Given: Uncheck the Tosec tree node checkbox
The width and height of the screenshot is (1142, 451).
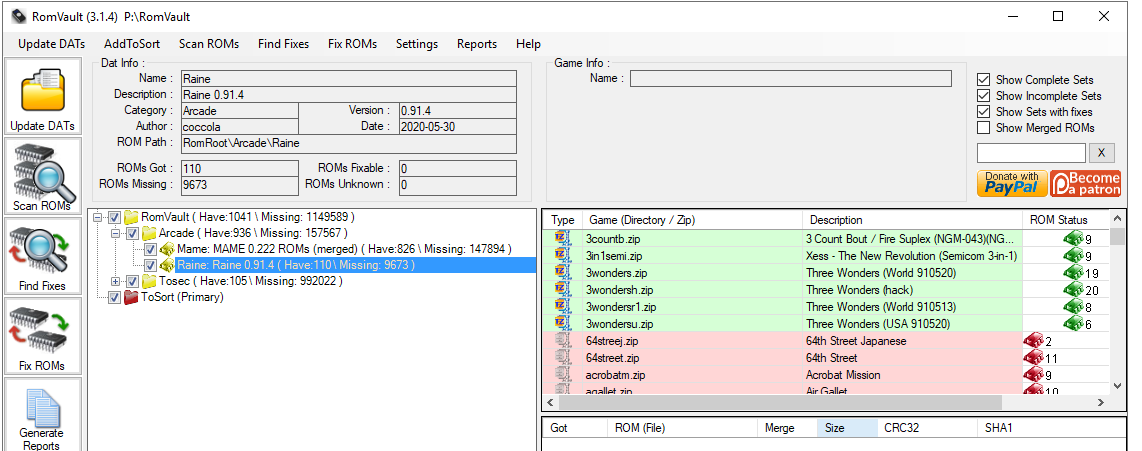Looking at the screenshot, I should [133, 282].
